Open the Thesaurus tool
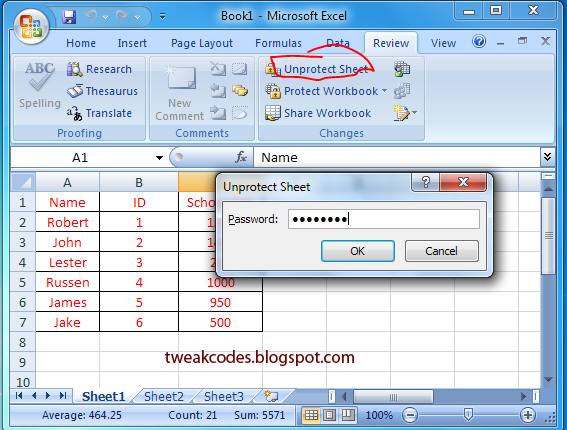Image resolution: width=567 pixels, height=430 pixels. [x=102, y=91]
